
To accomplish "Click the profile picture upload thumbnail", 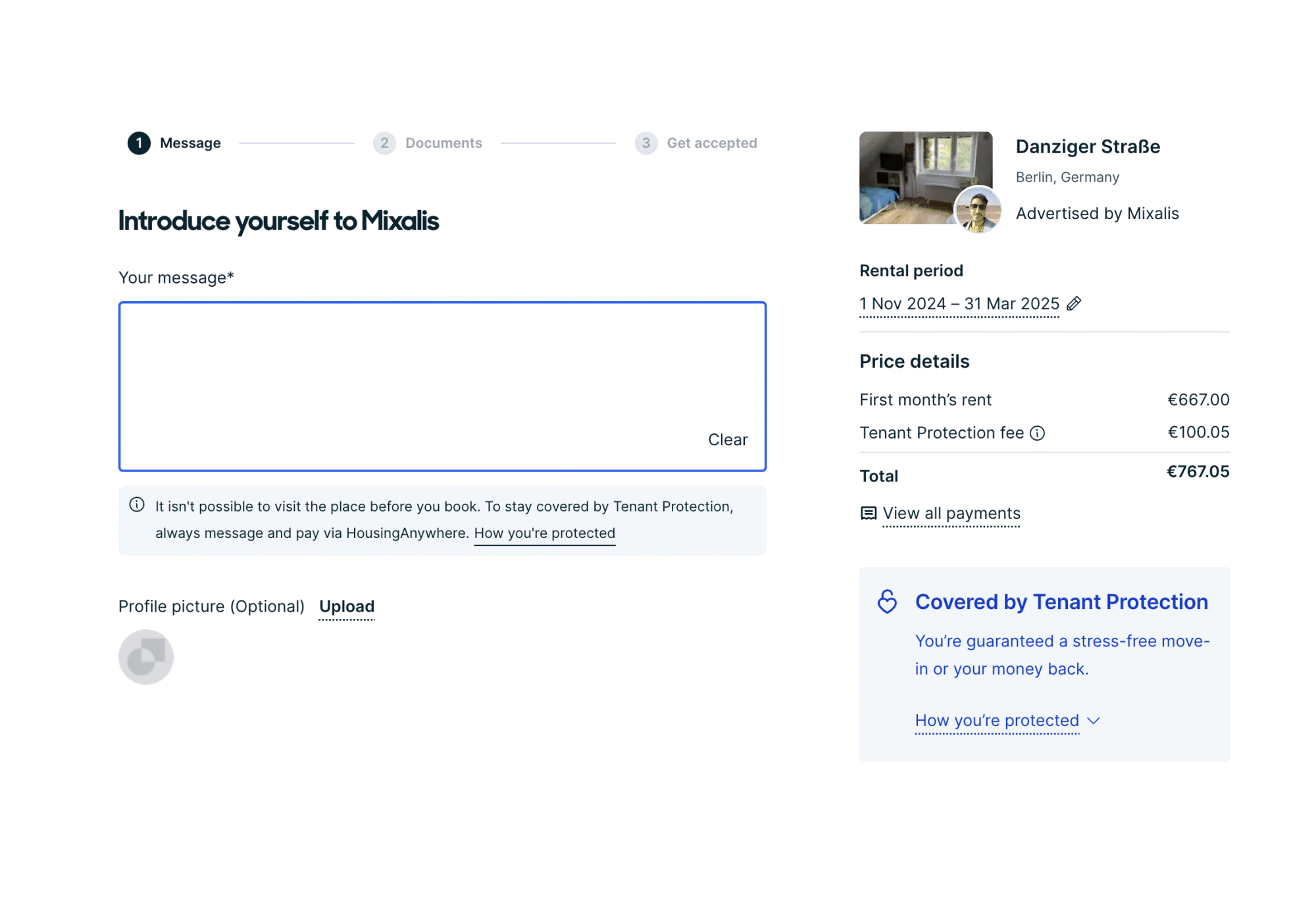I will coord(146,657).
